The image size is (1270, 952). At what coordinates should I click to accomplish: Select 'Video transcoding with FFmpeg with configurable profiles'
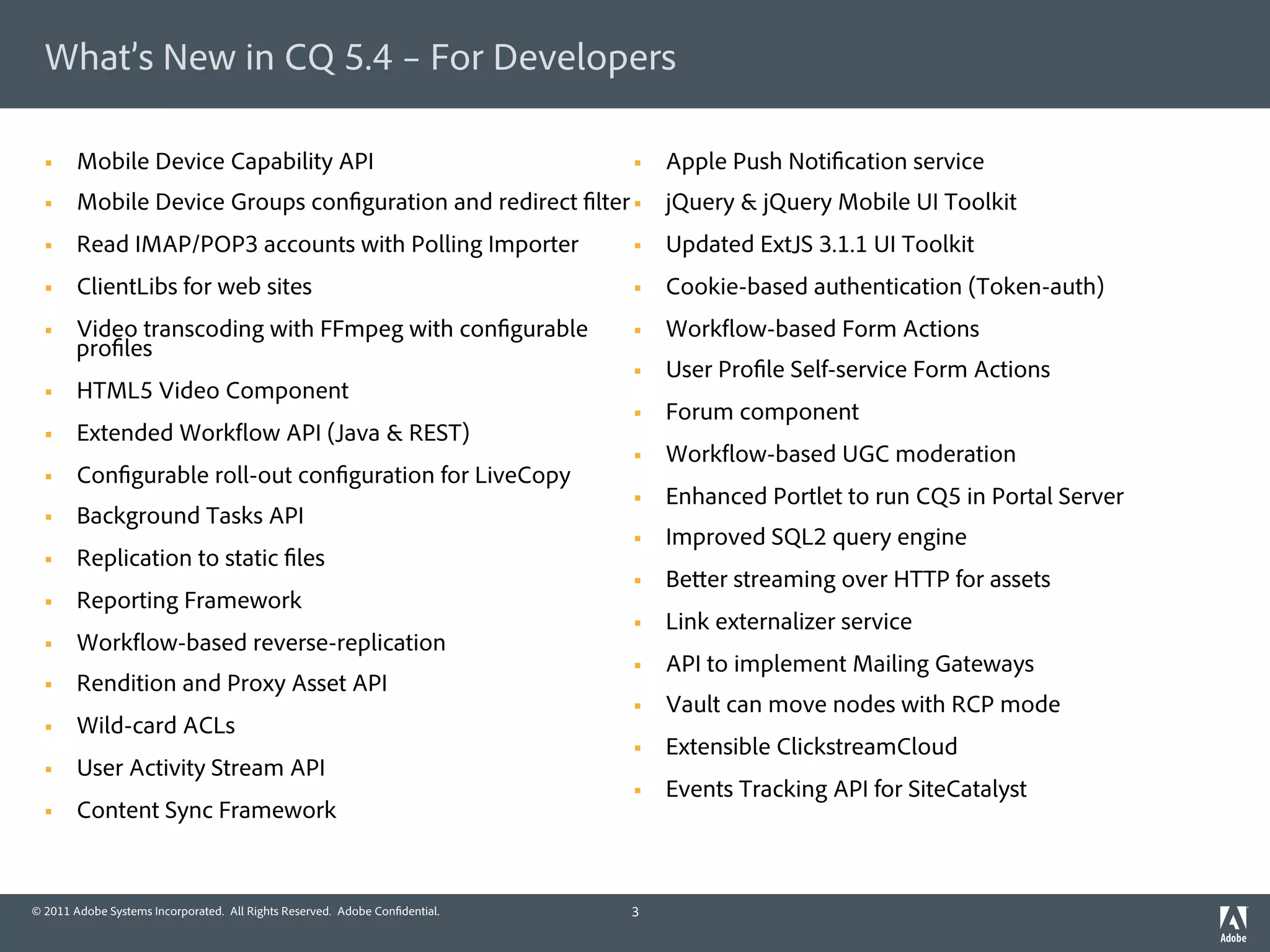(332, 338)
